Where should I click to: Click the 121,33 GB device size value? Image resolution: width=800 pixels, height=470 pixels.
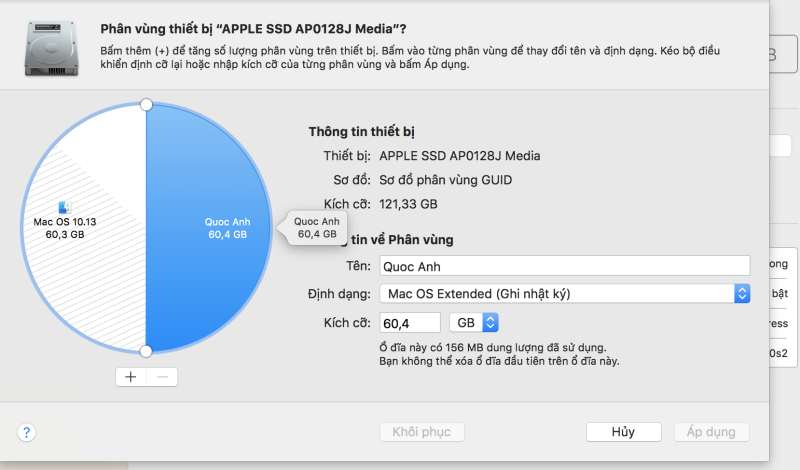tap(409, 204)
